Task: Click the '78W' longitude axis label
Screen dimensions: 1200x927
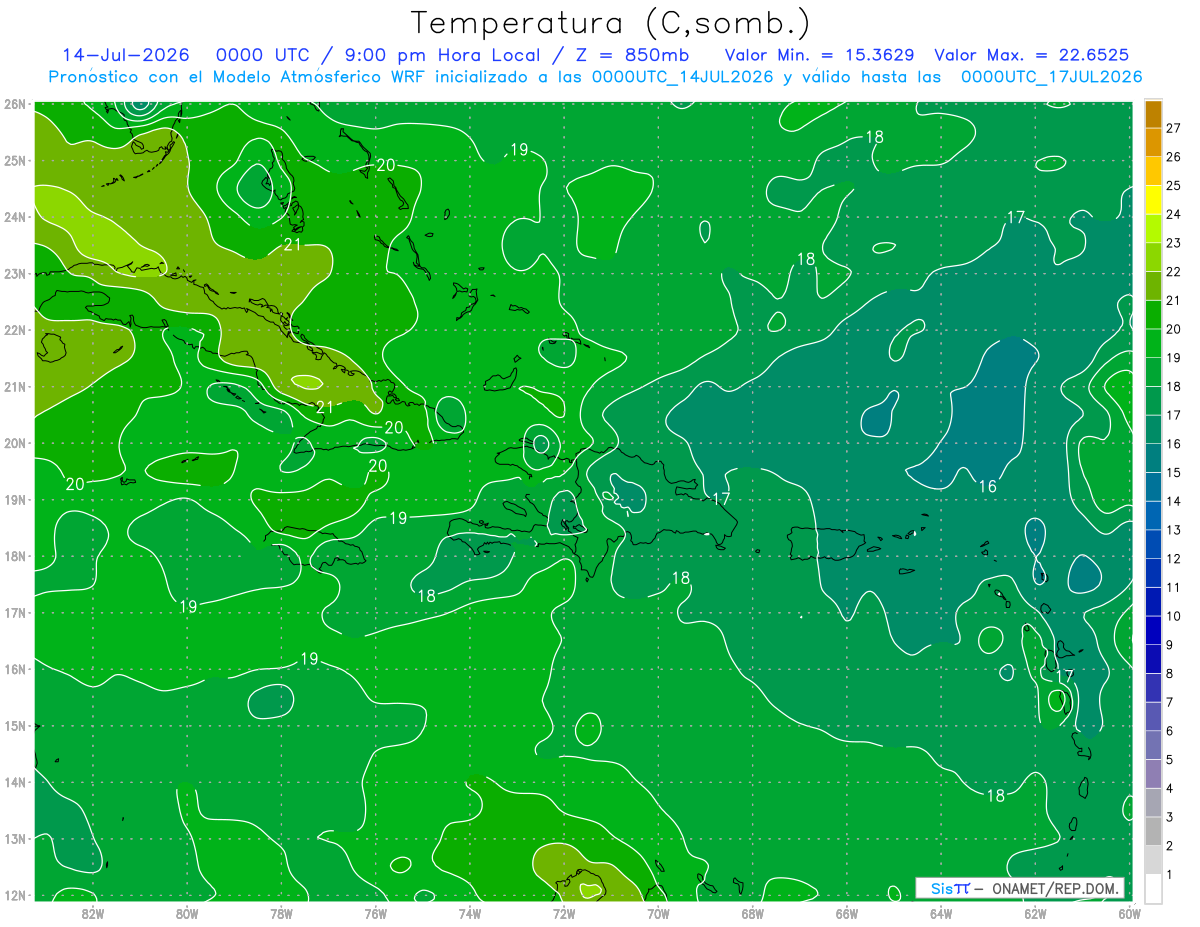Action: [281, 913]
